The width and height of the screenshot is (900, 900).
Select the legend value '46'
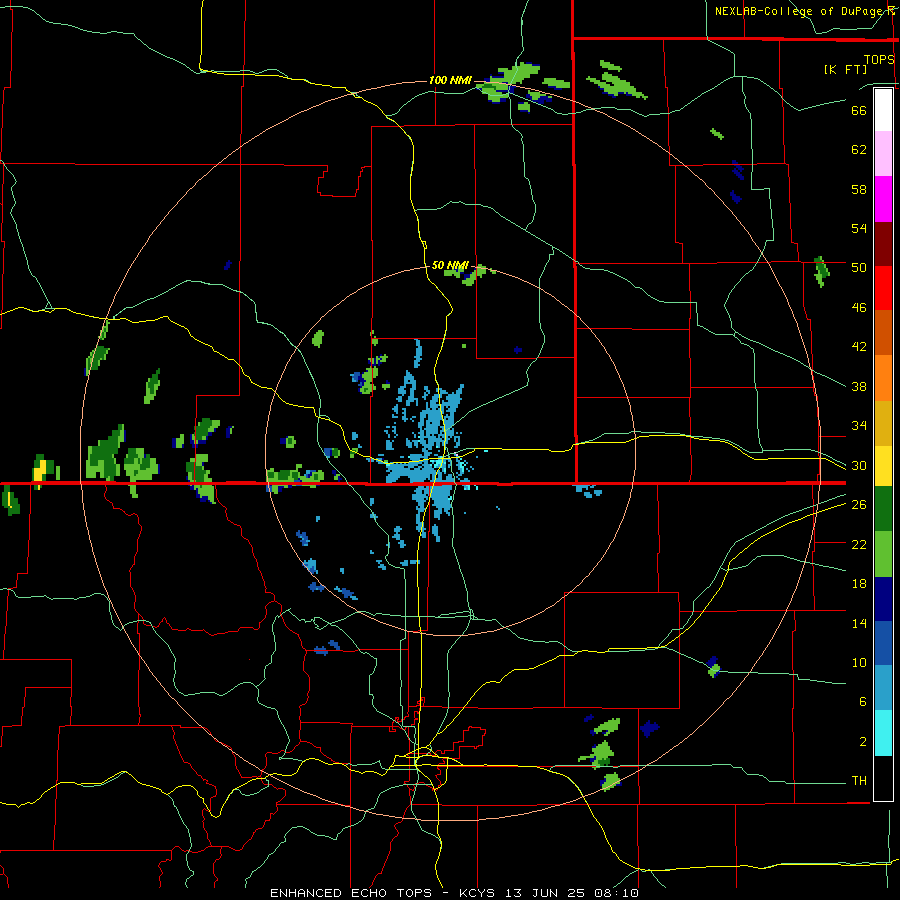[x=859, y=308]
